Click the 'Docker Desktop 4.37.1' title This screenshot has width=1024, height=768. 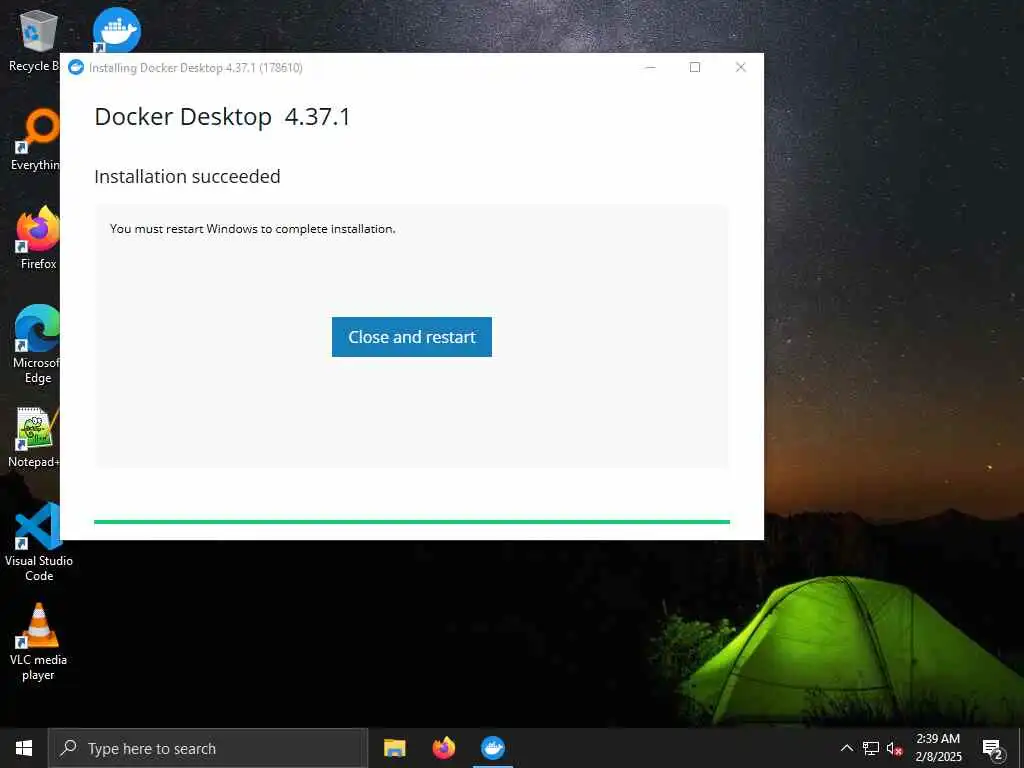click(x=223, y=117)
